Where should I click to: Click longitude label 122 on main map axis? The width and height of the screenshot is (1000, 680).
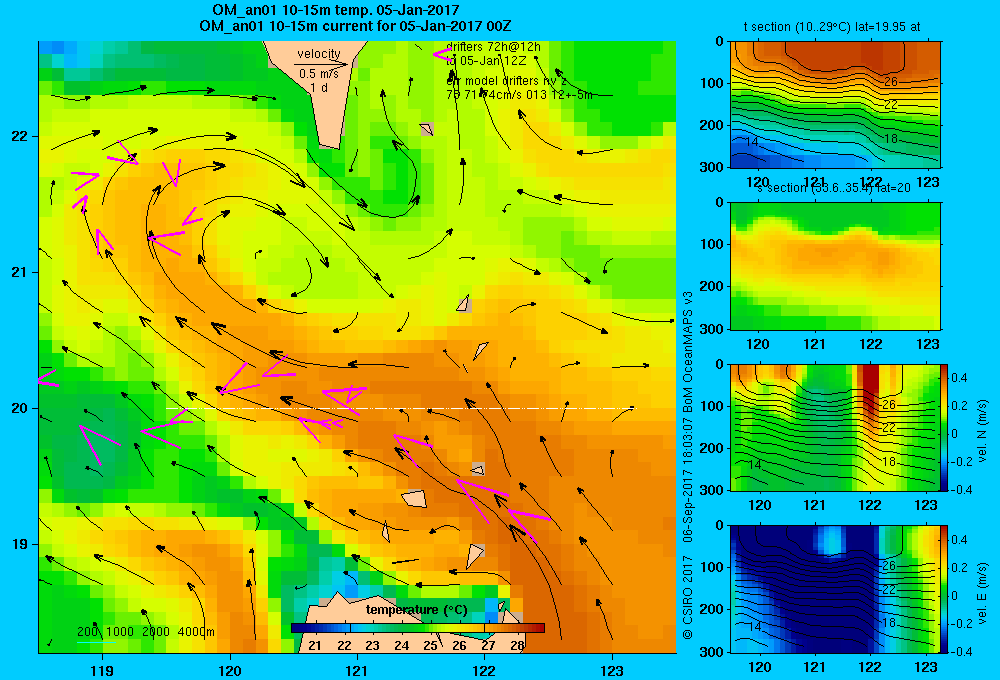(x=485, y=670)
